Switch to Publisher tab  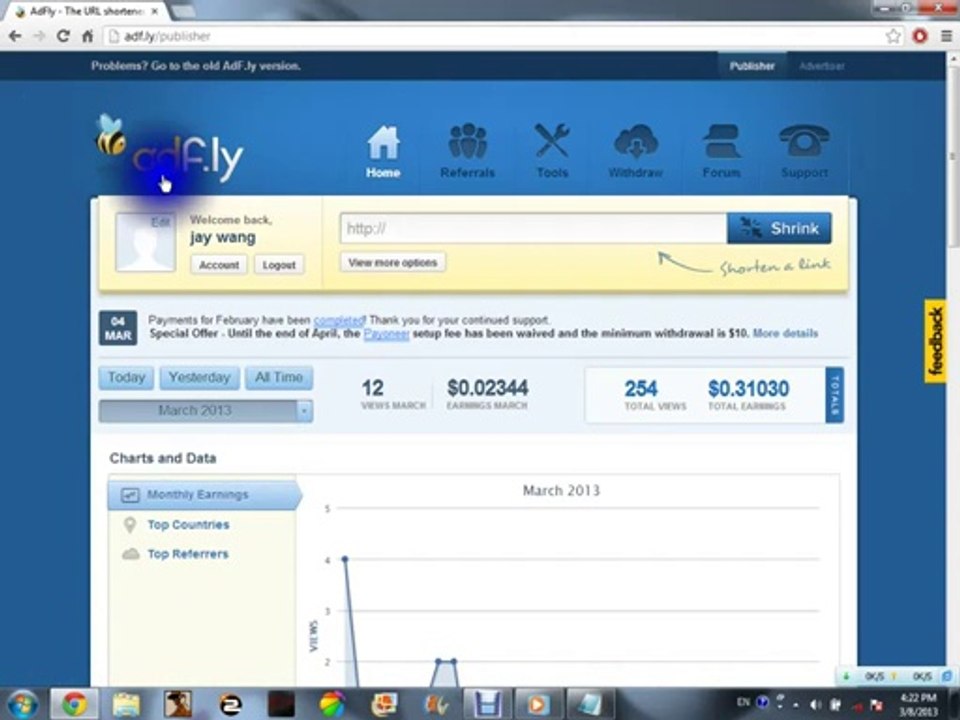click(x=752, y=66)
